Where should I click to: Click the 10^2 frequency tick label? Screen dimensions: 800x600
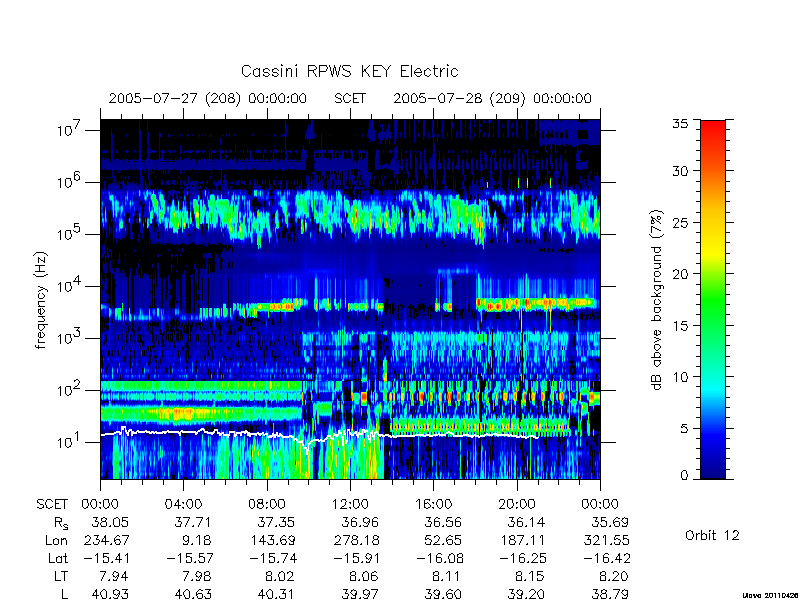click(70, 389)
